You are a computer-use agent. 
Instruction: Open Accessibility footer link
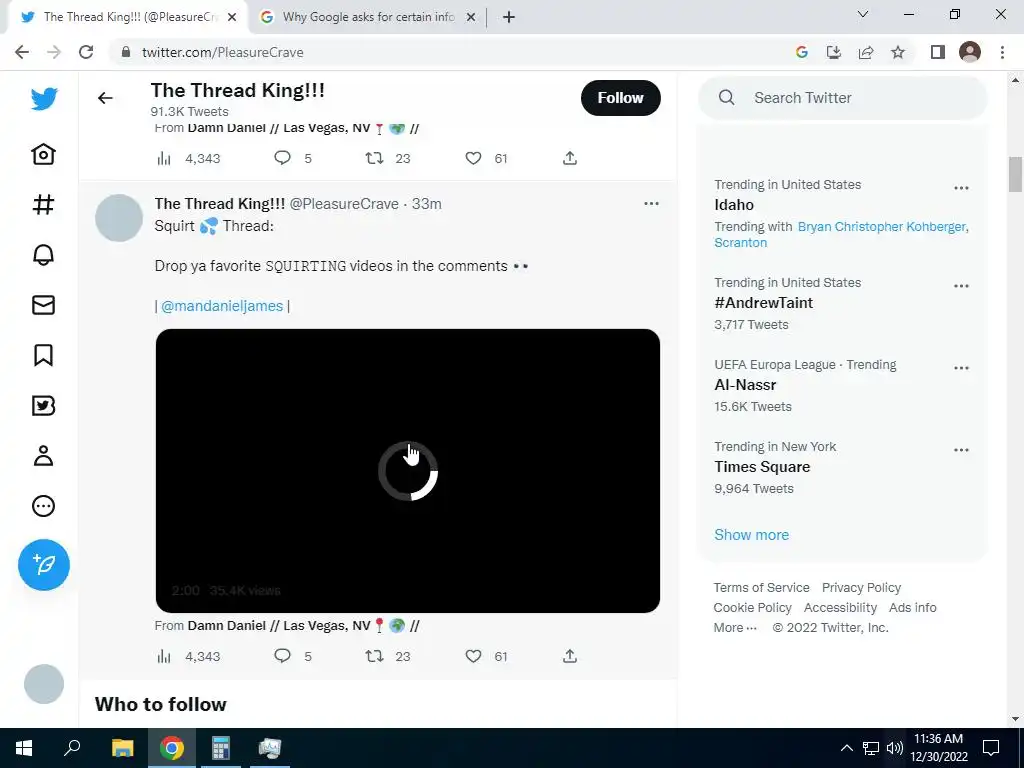tap(840, 608)
